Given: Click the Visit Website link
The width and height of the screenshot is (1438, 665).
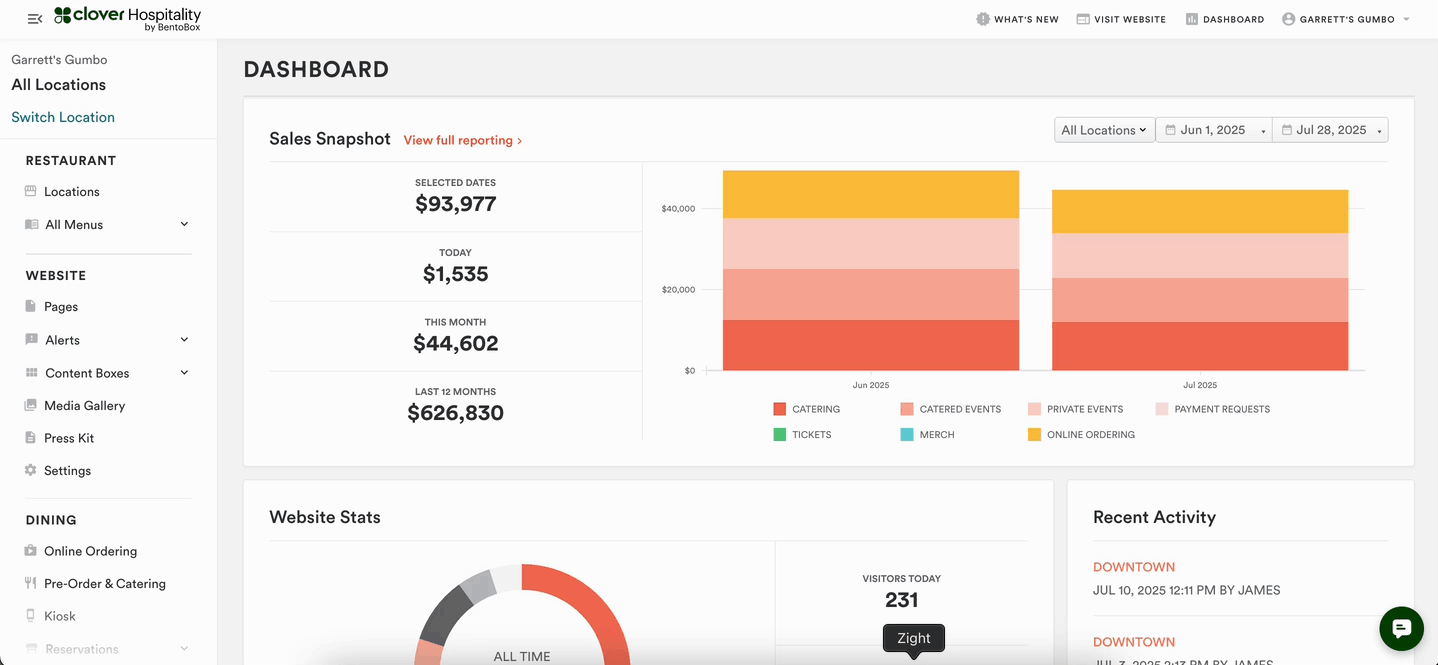Looking at the screenshot, I should click(x=1130, y=19).
